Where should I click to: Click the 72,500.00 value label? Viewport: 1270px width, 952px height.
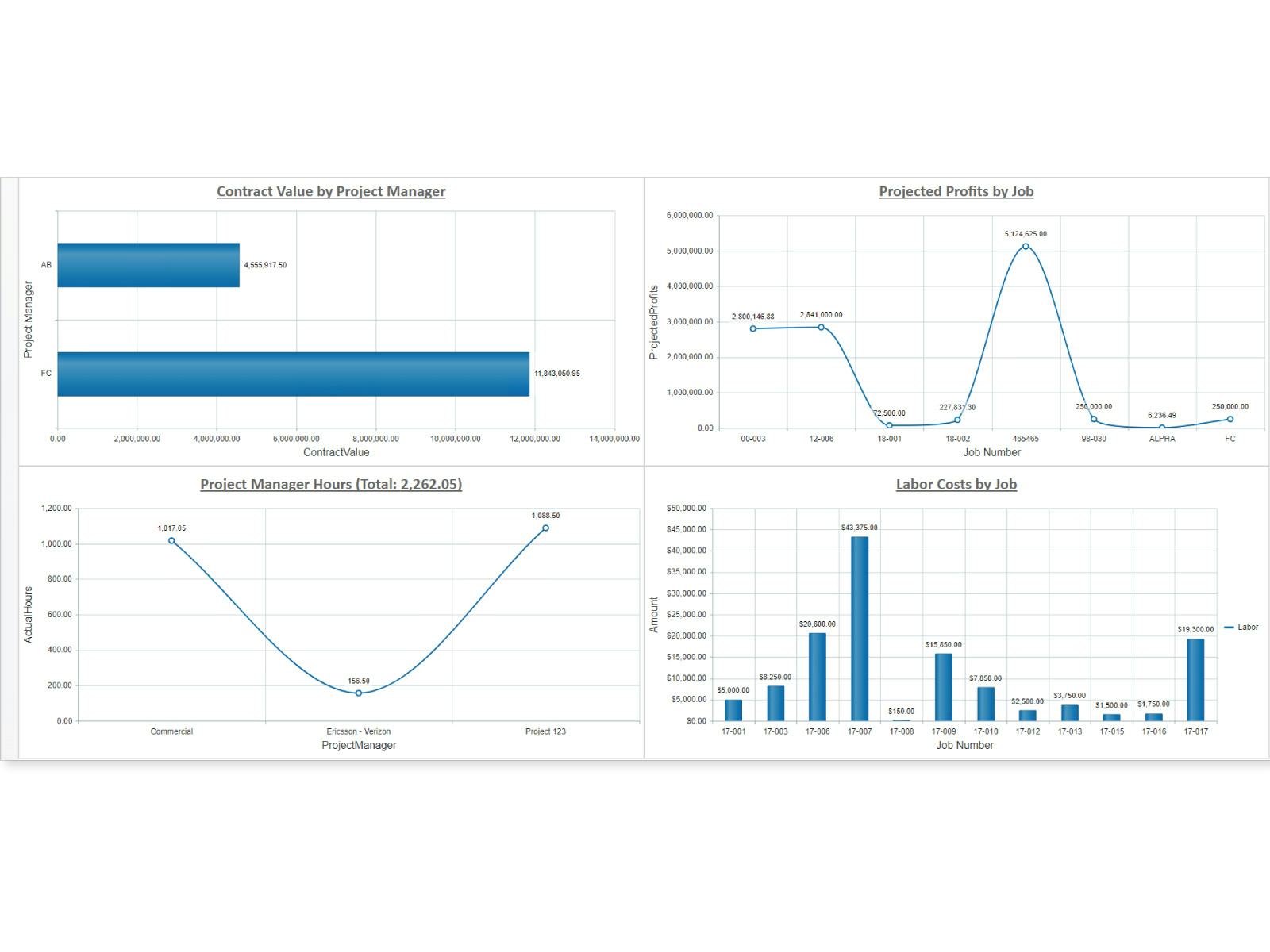(889, 413)
